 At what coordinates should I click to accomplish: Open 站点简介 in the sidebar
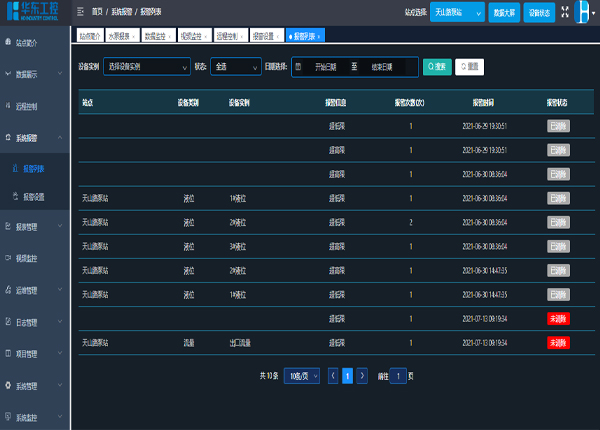point(28,43)
